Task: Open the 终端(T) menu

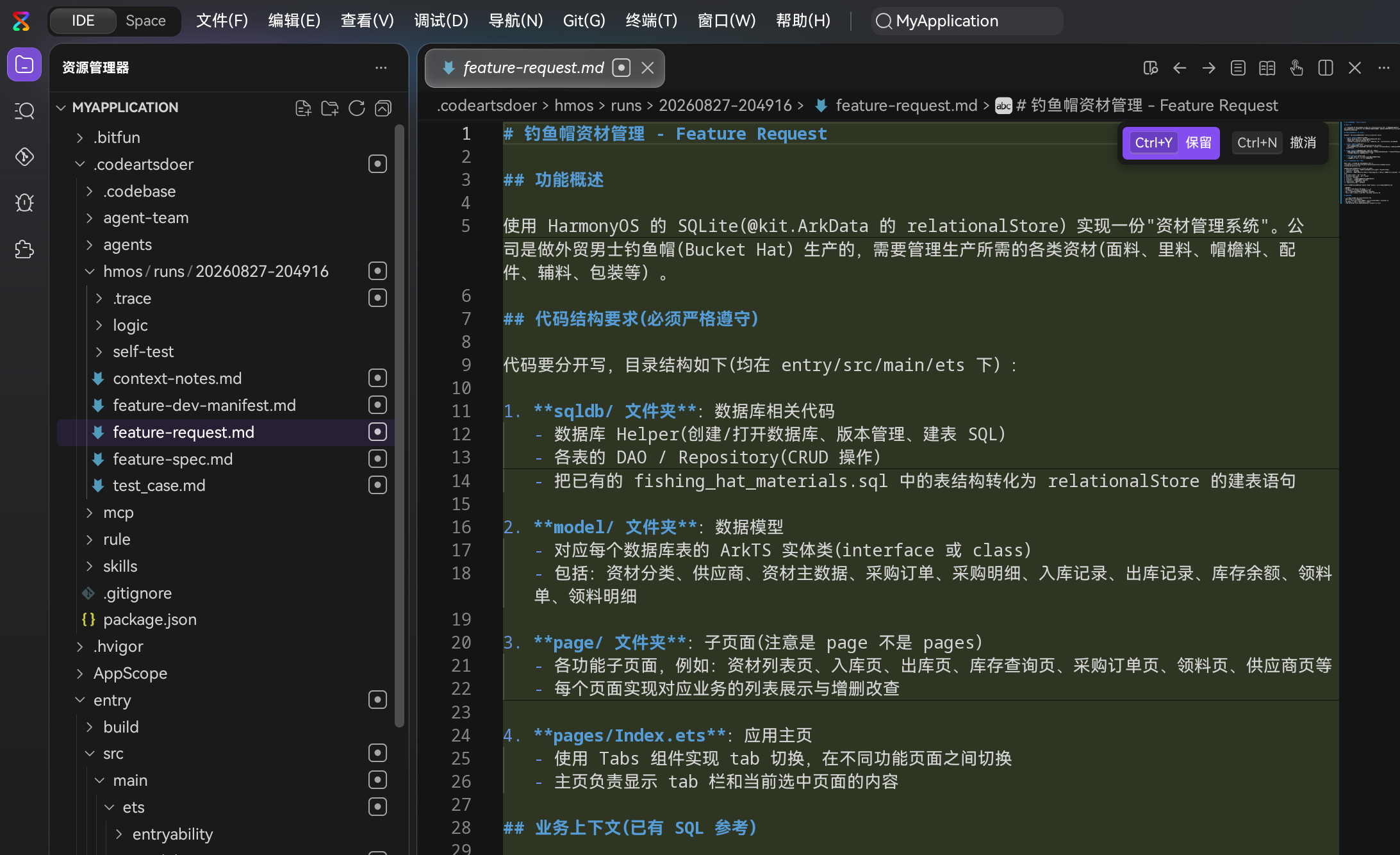Action: 651,21
